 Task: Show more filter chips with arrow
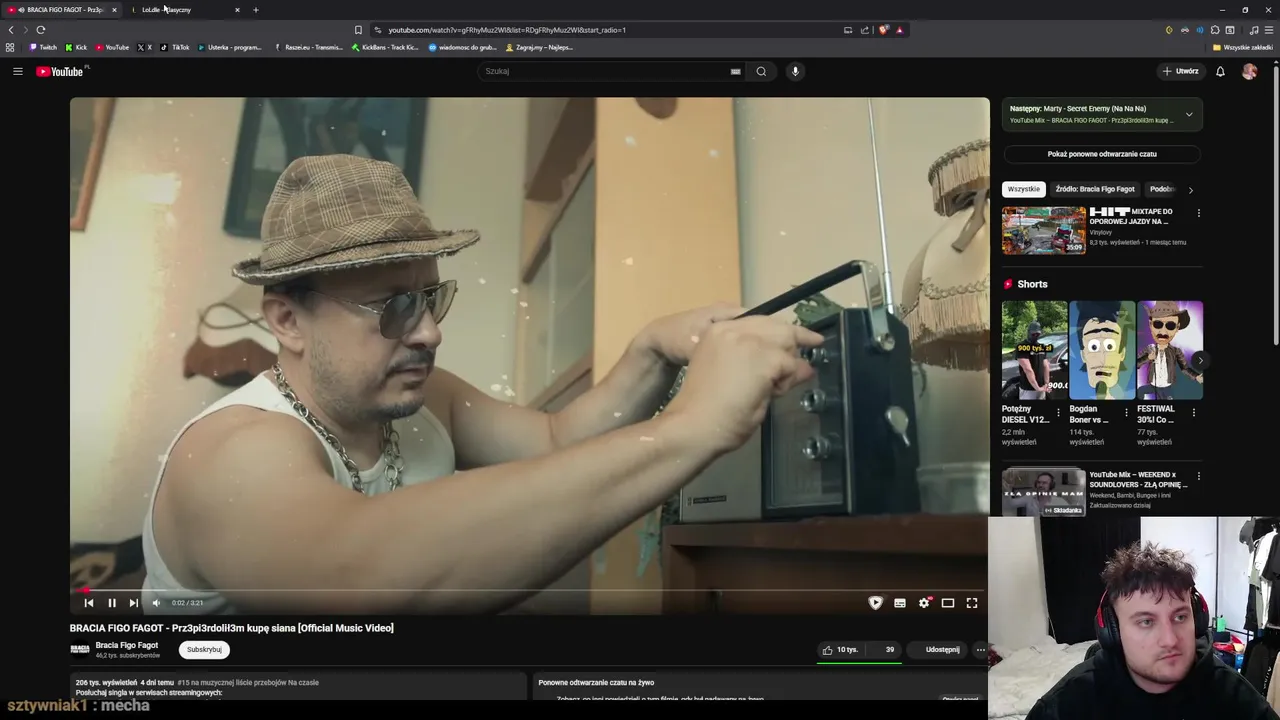click(x=1190, y=189)
